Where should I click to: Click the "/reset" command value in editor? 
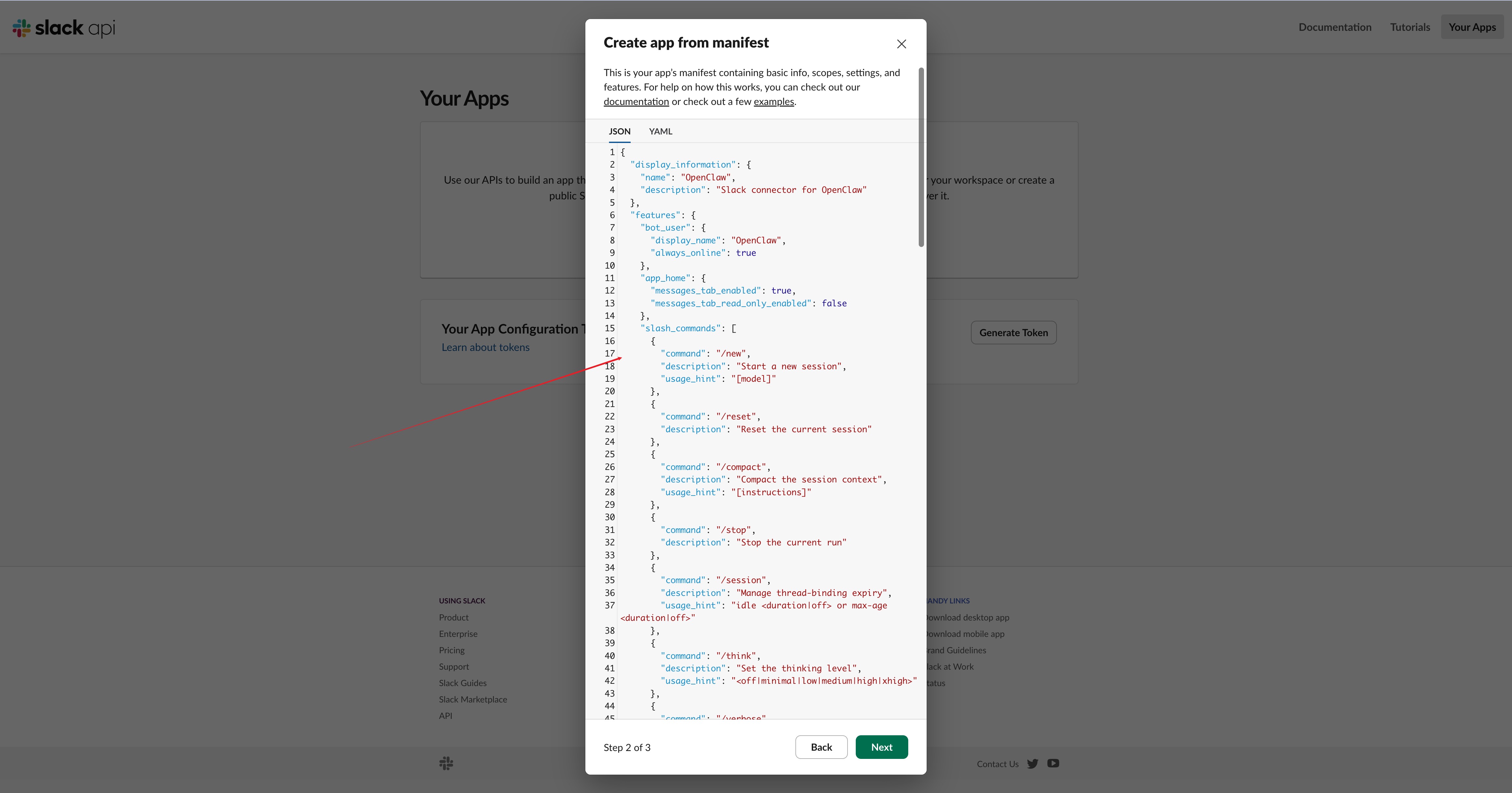[x=736, y=417]
